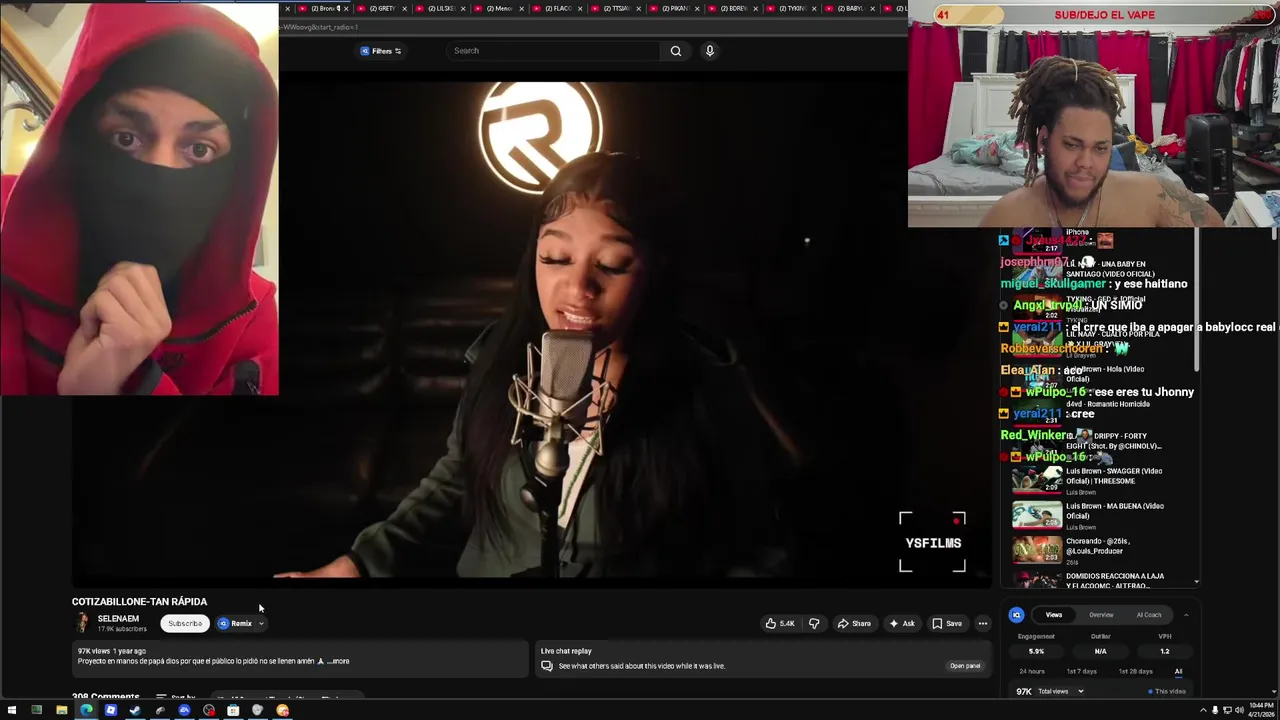This screenshot has height=720, width=1280.
Task: Open the taskbar clock showing 10:44 PM
Action: pyautogui.click(x=1259, y=710)
